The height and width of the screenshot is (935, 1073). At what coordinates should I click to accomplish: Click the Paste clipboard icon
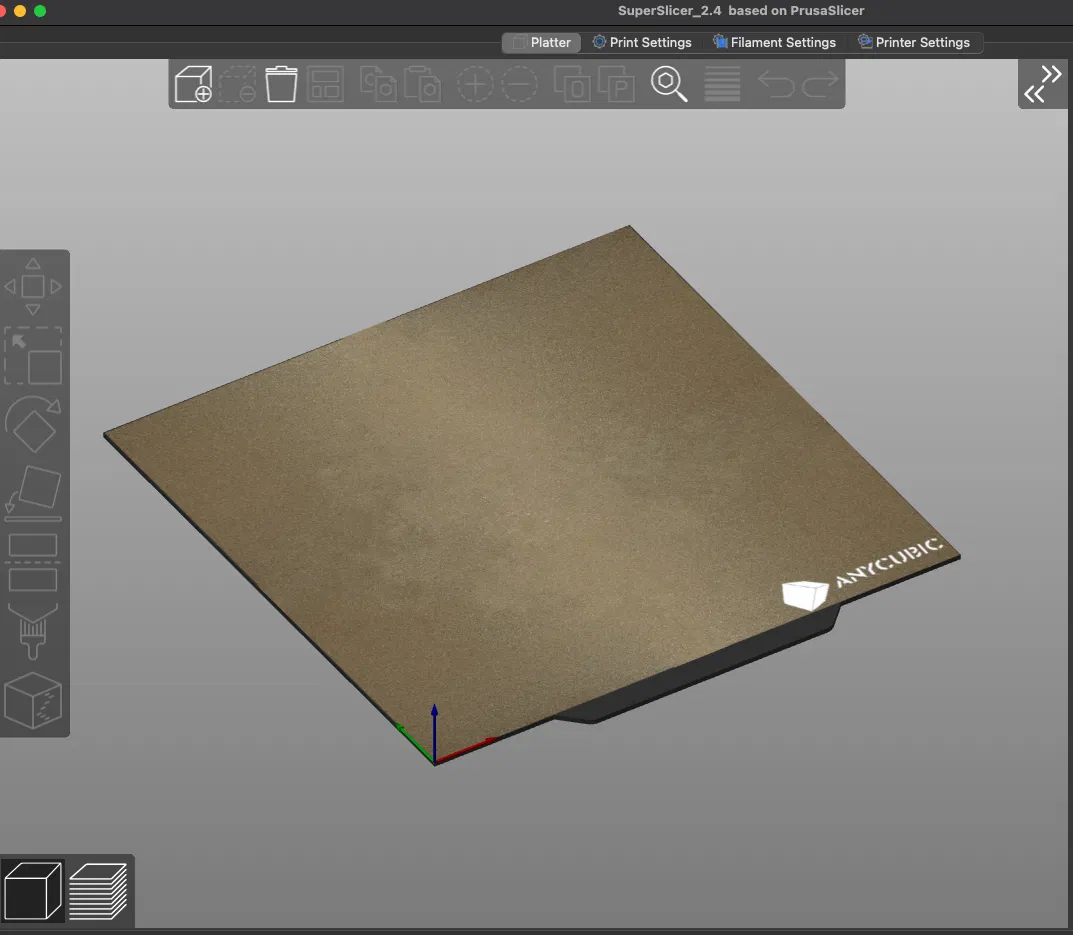pyautogui.click(x=422, y=84)
